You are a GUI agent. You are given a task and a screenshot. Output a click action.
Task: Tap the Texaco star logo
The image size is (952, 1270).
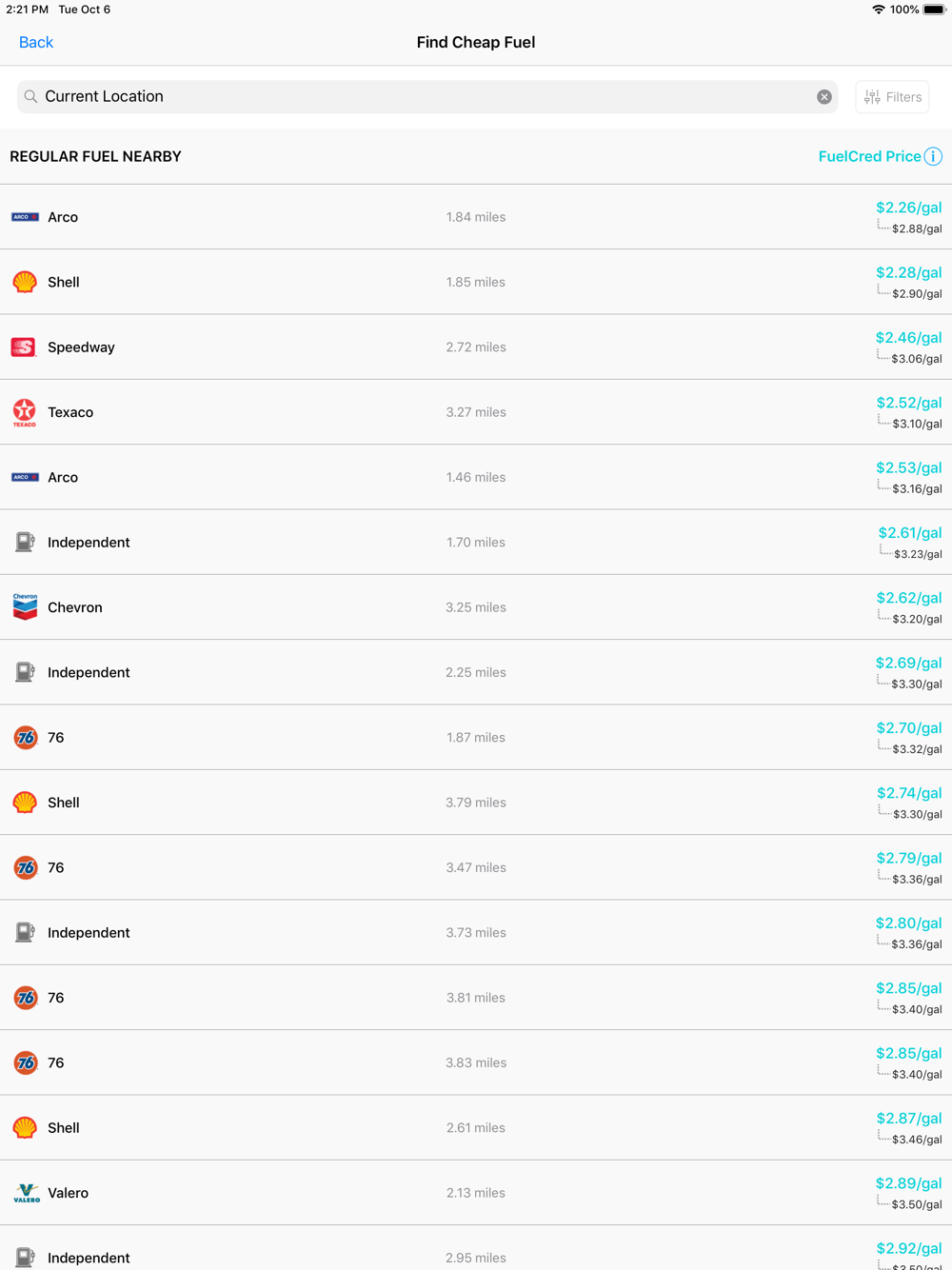[25, 412]
